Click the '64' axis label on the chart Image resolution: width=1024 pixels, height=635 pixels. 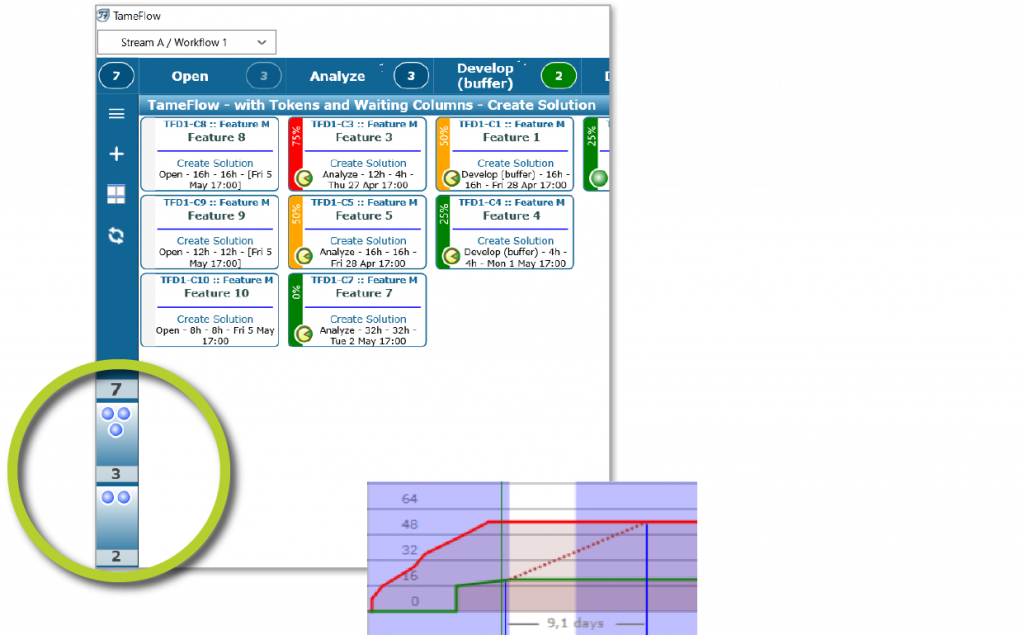(x=409, y=499)
